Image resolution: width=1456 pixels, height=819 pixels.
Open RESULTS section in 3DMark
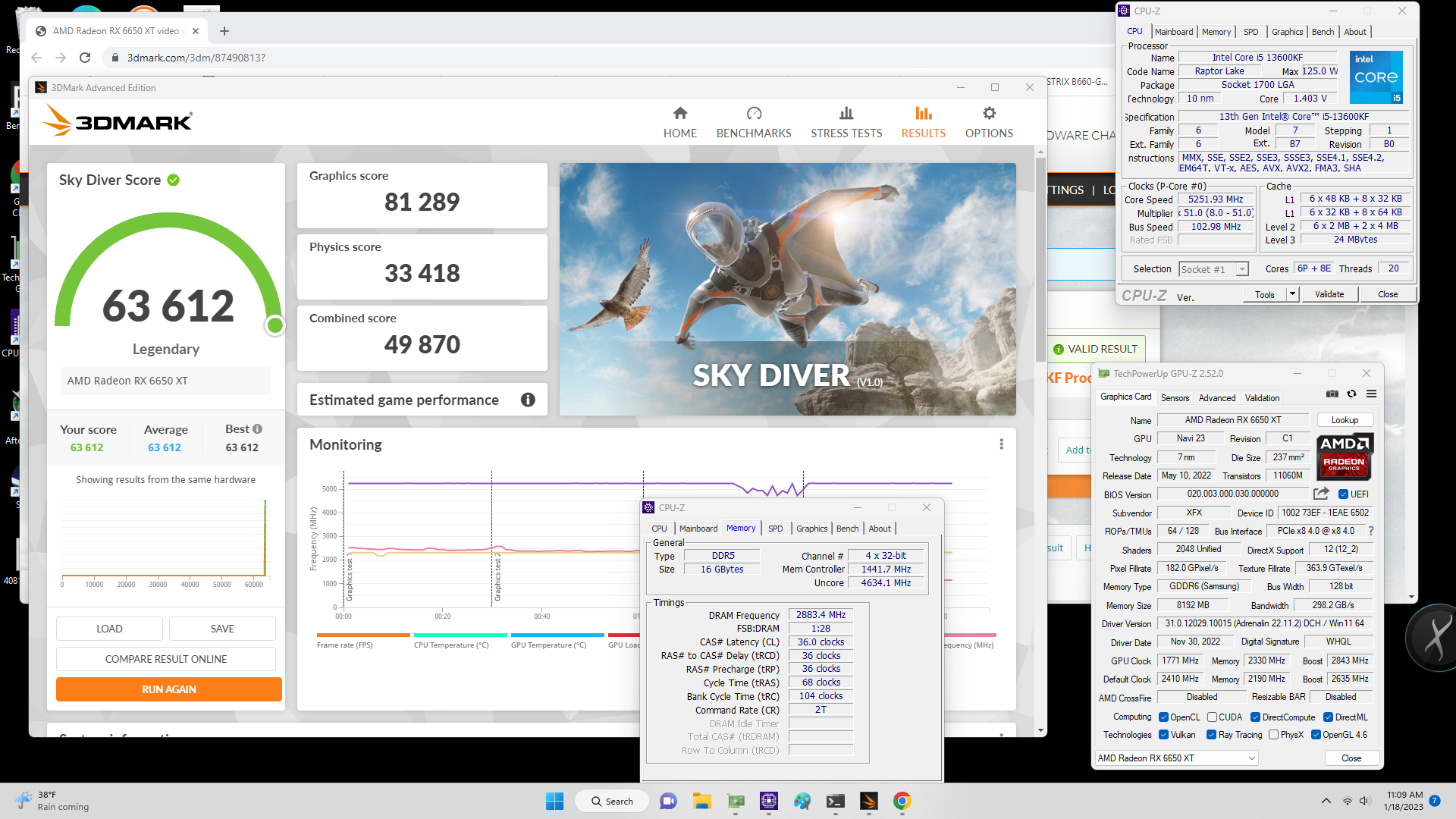click(x=923, y=122)
